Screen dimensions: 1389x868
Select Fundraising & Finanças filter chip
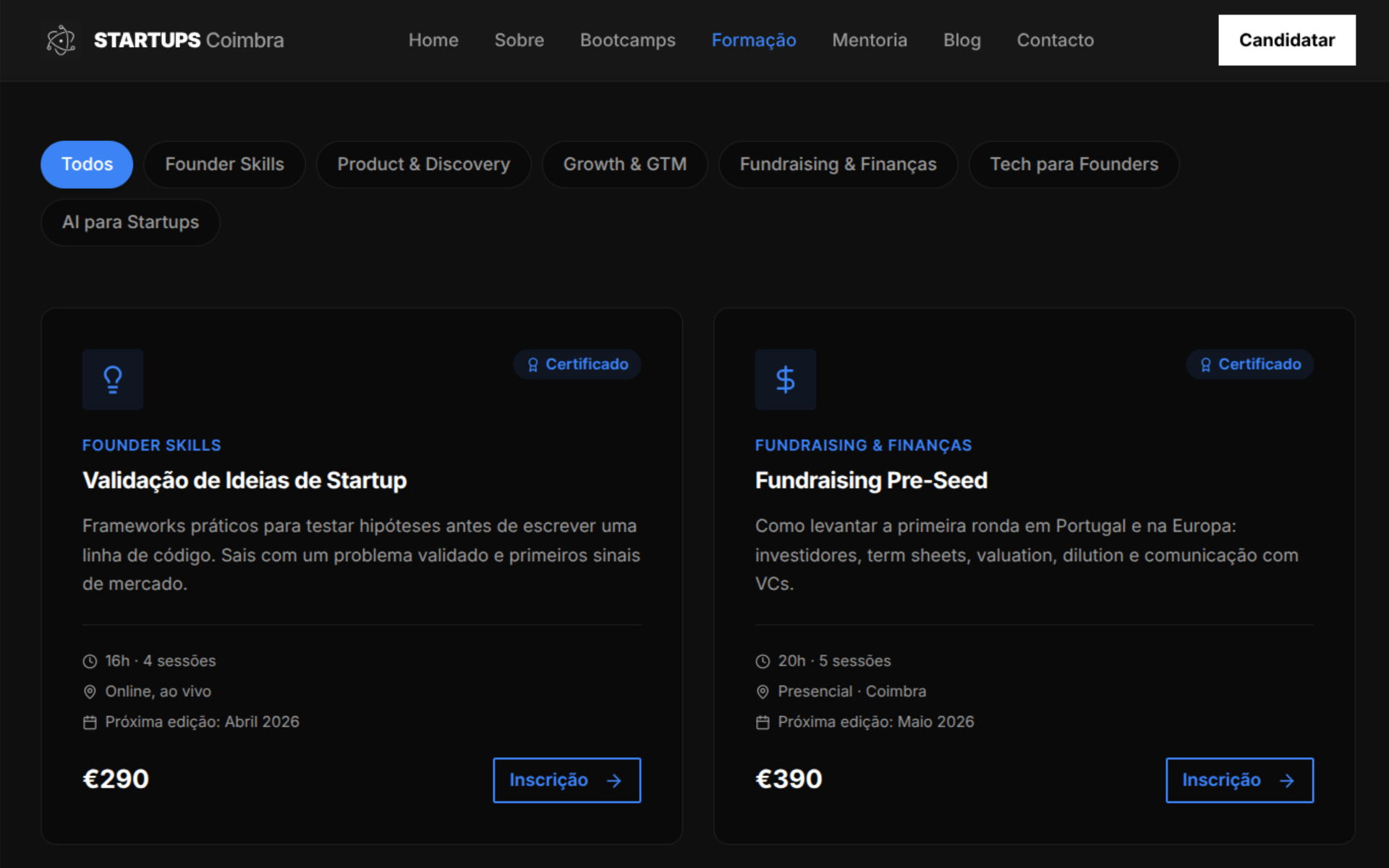pyautogui.click(x=838, y=164)
